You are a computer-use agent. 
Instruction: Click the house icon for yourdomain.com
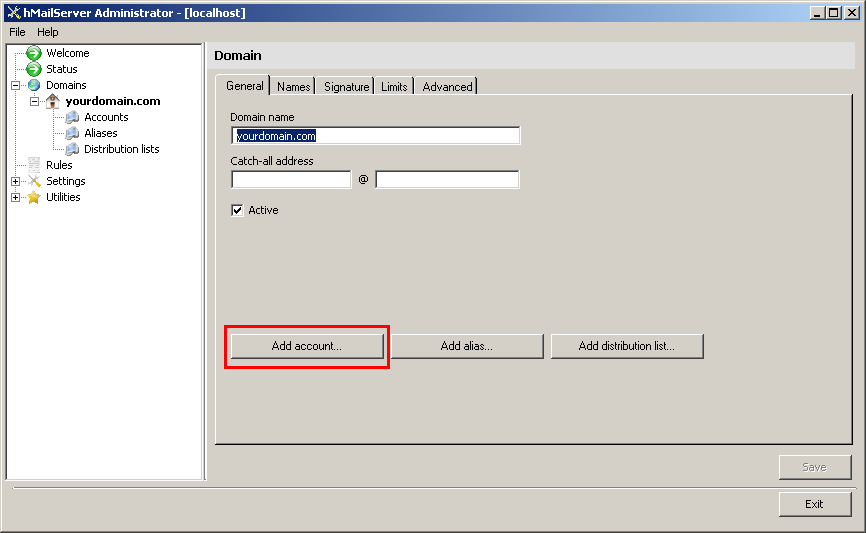point(52,101)
